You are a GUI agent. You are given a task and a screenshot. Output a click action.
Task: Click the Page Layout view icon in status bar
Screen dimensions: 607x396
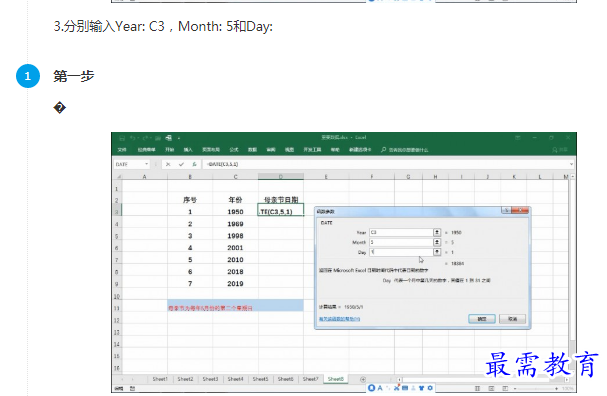(x=491, y=388)
